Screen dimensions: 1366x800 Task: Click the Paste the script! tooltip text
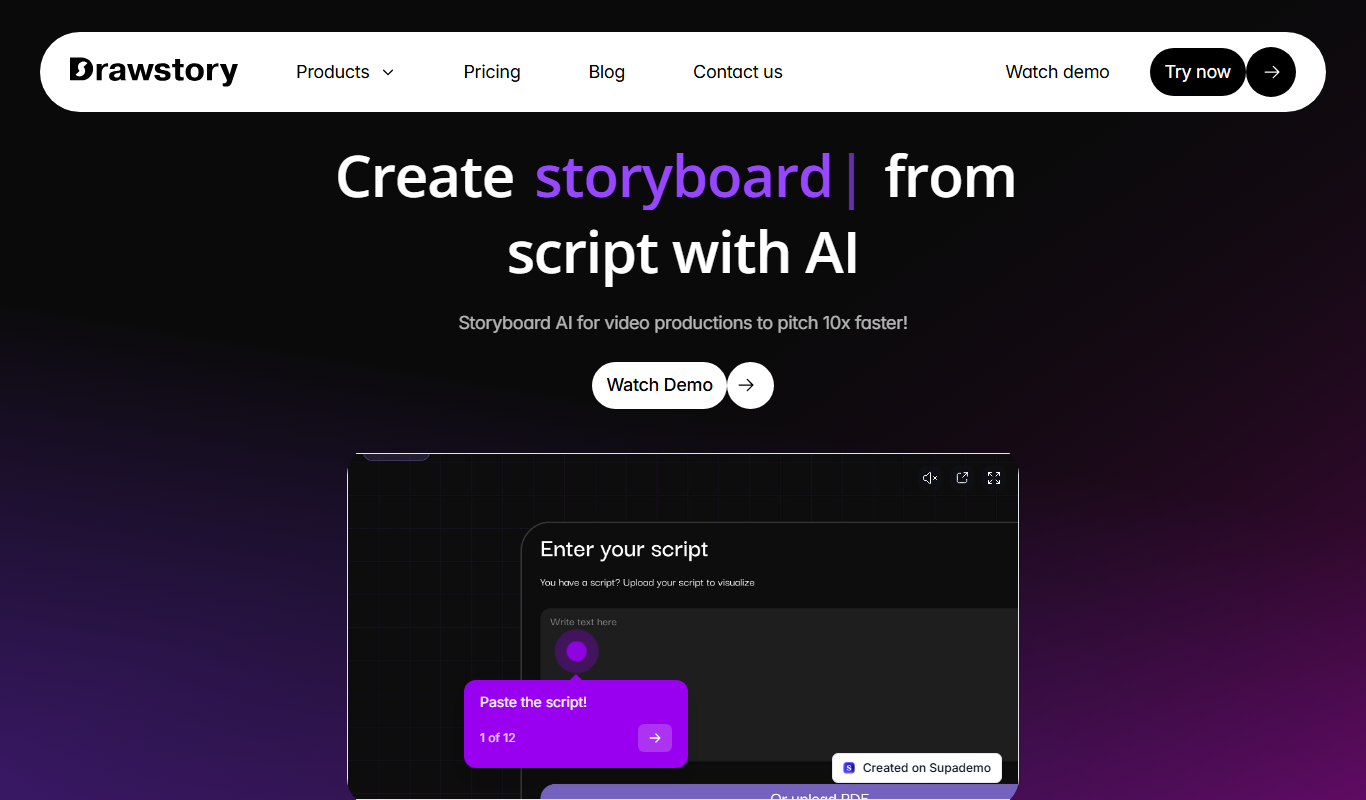point(533,702)
